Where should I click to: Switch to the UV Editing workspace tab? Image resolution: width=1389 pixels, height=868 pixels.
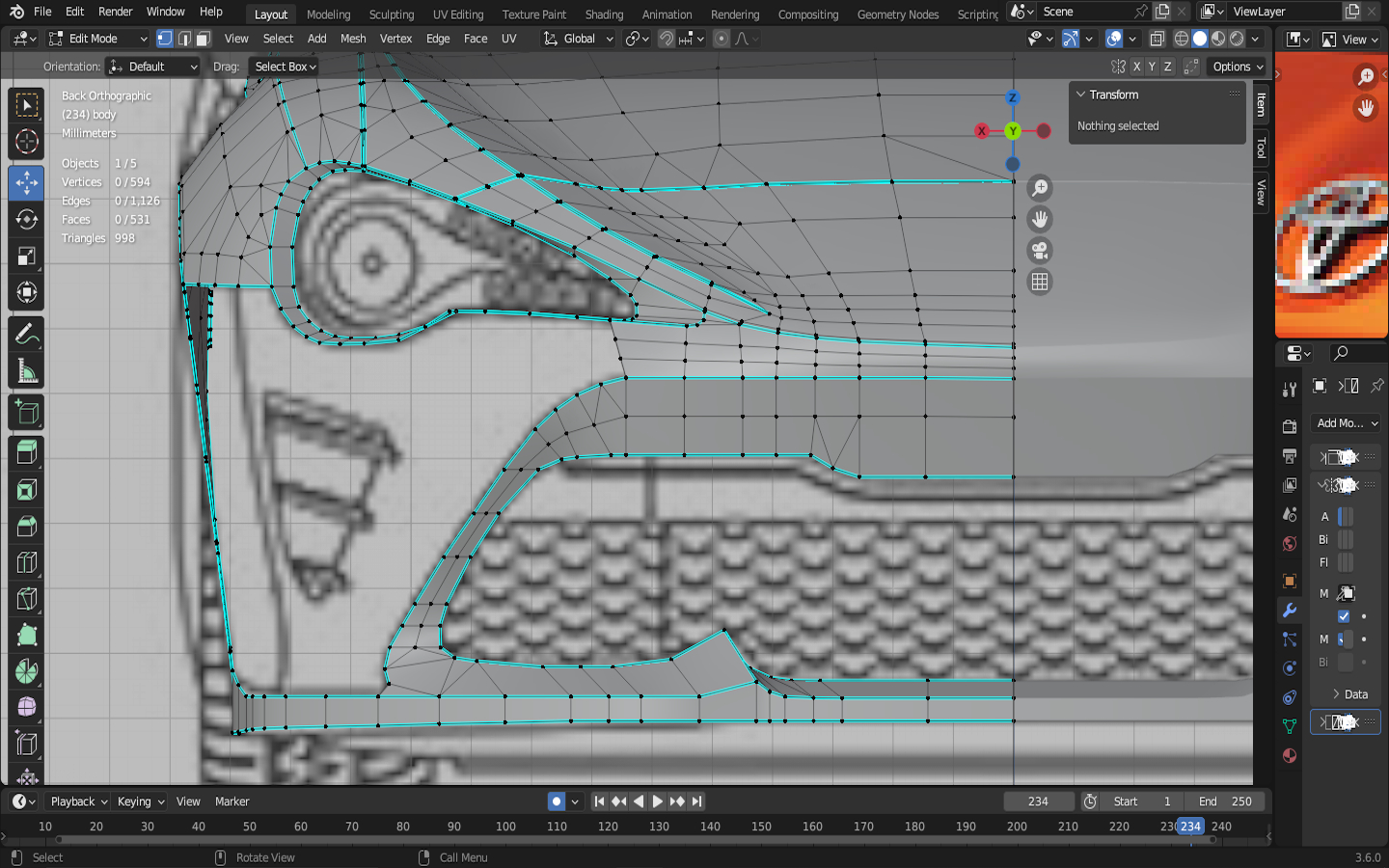tap(458, 14)
